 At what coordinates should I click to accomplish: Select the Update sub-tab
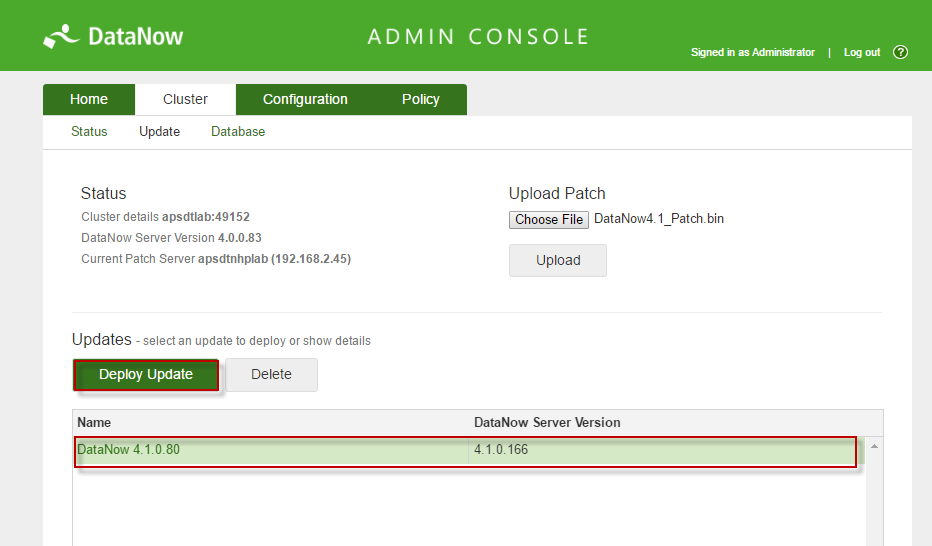click(x=159, y=131)
